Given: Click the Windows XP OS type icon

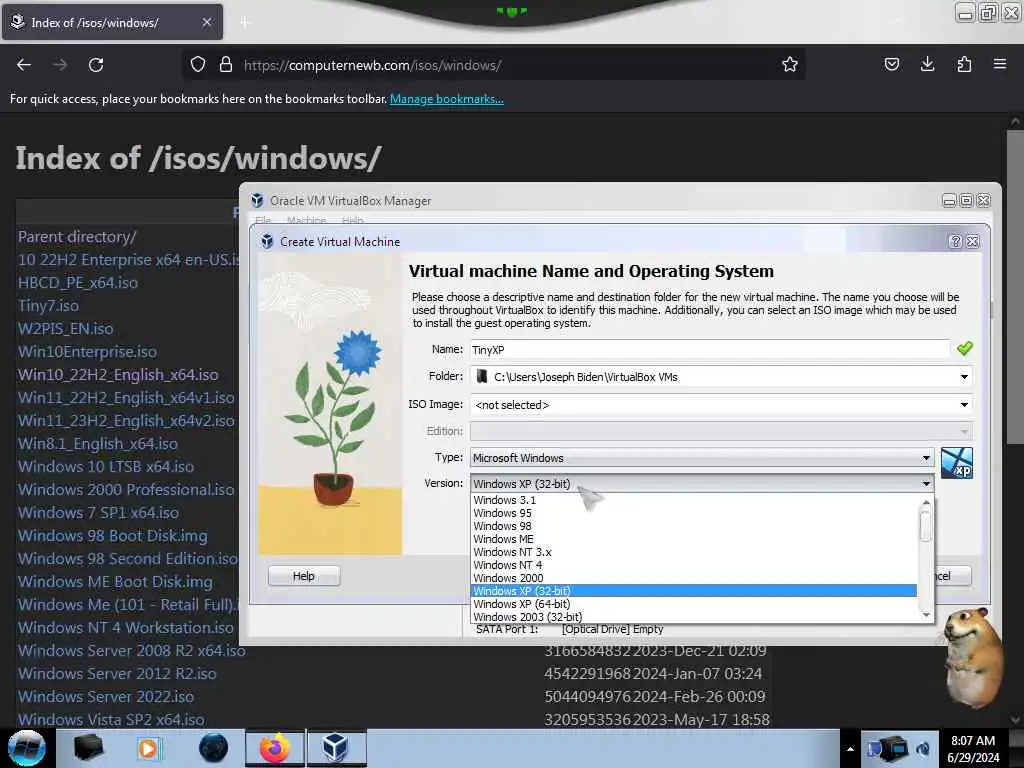Looking at the screenshot, I should point(957,463).
